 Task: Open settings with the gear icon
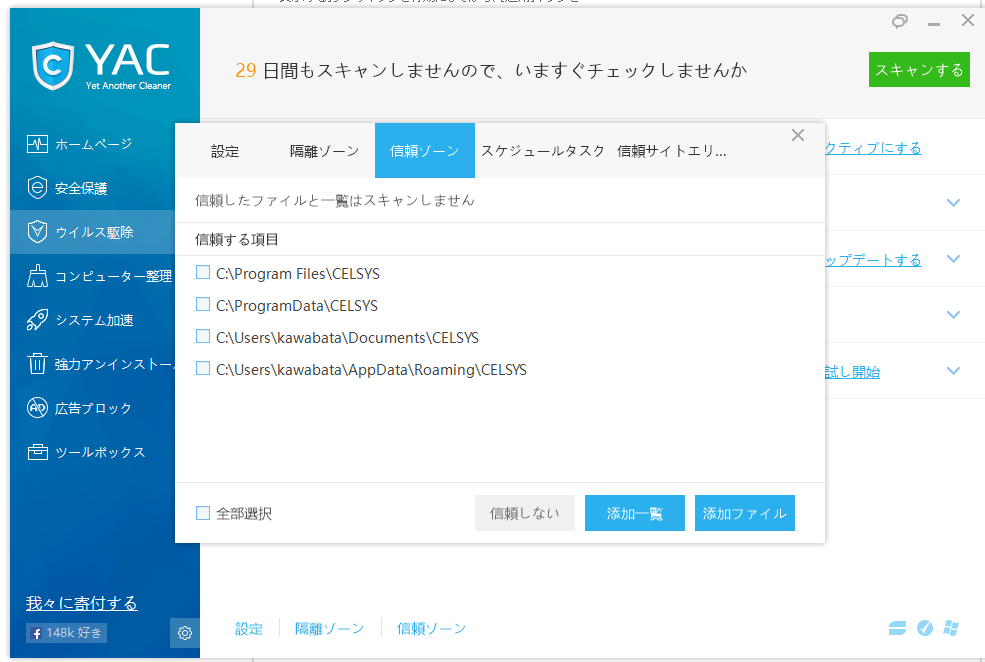tap(185, 632)
